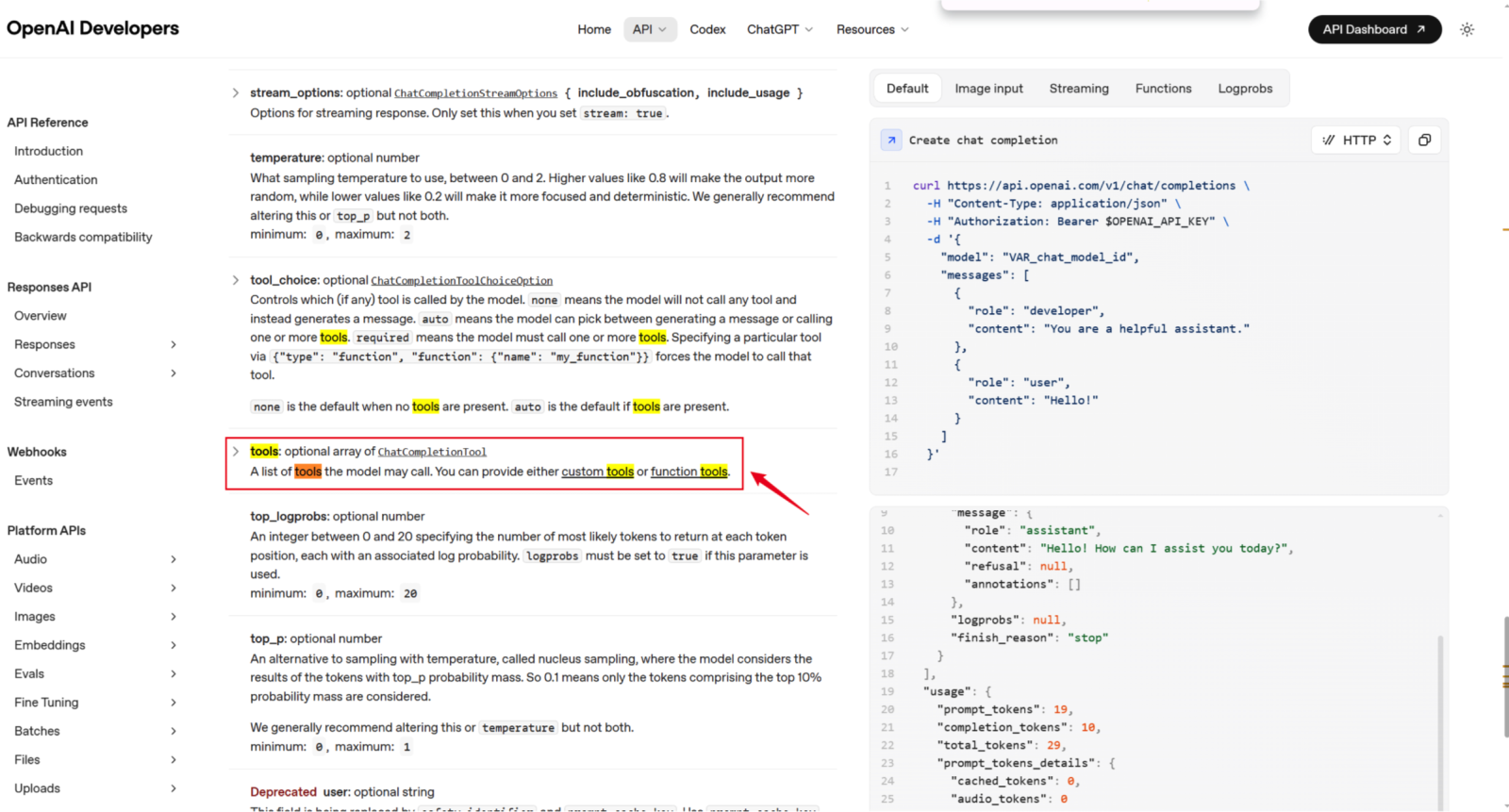Follow the function tools link

click(x=688, y=472)
